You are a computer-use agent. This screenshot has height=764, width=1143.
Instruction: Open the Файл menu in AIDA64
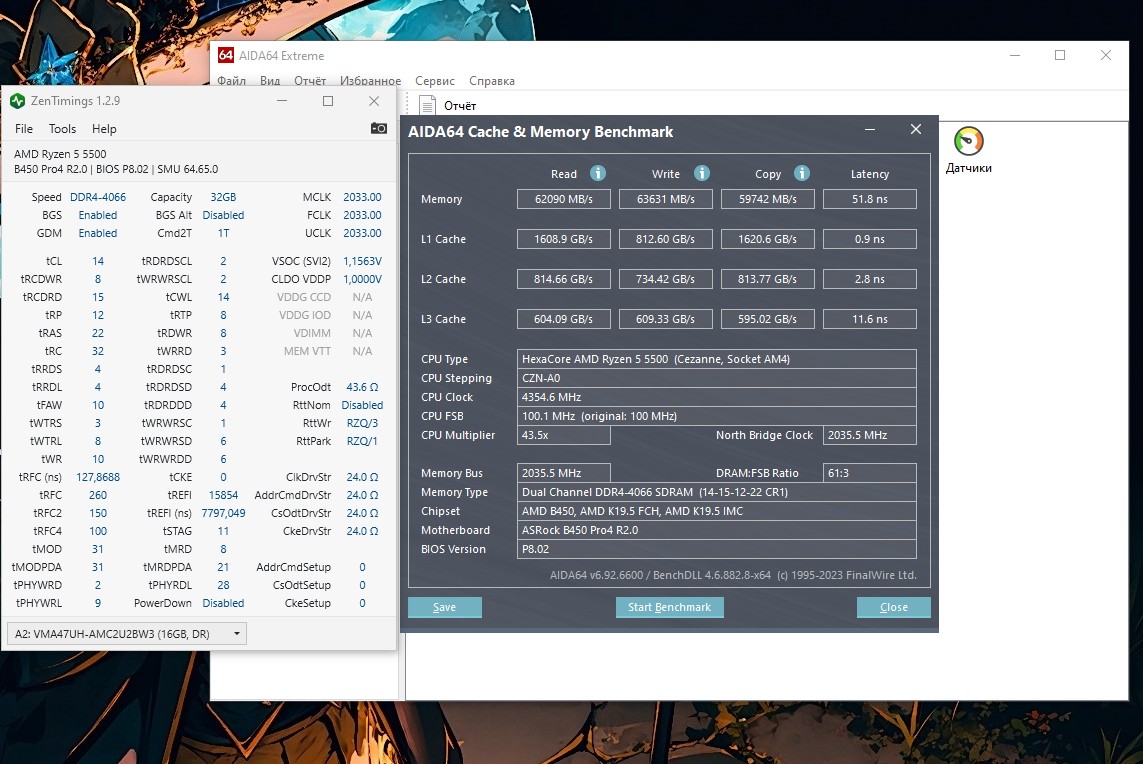pos(231,80)
